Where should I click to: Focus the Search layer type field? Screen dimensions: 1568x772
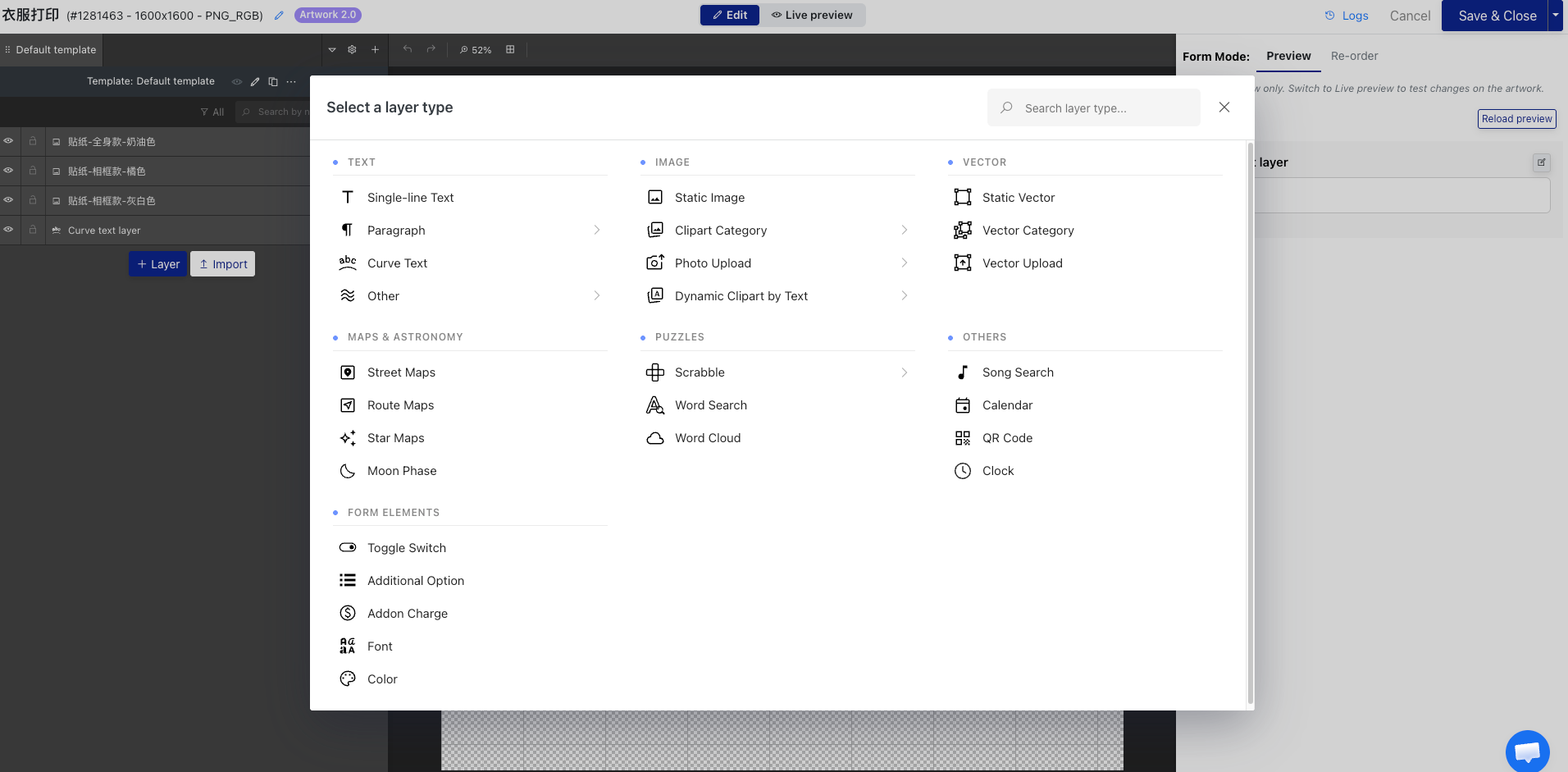click(1094, 108)
